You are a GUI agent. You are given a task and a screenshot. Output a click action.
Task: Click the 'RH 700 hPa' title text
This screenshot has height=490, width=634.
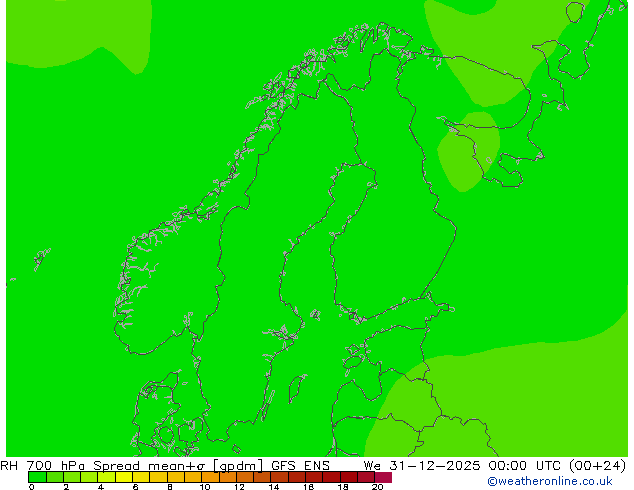[42, 466]
